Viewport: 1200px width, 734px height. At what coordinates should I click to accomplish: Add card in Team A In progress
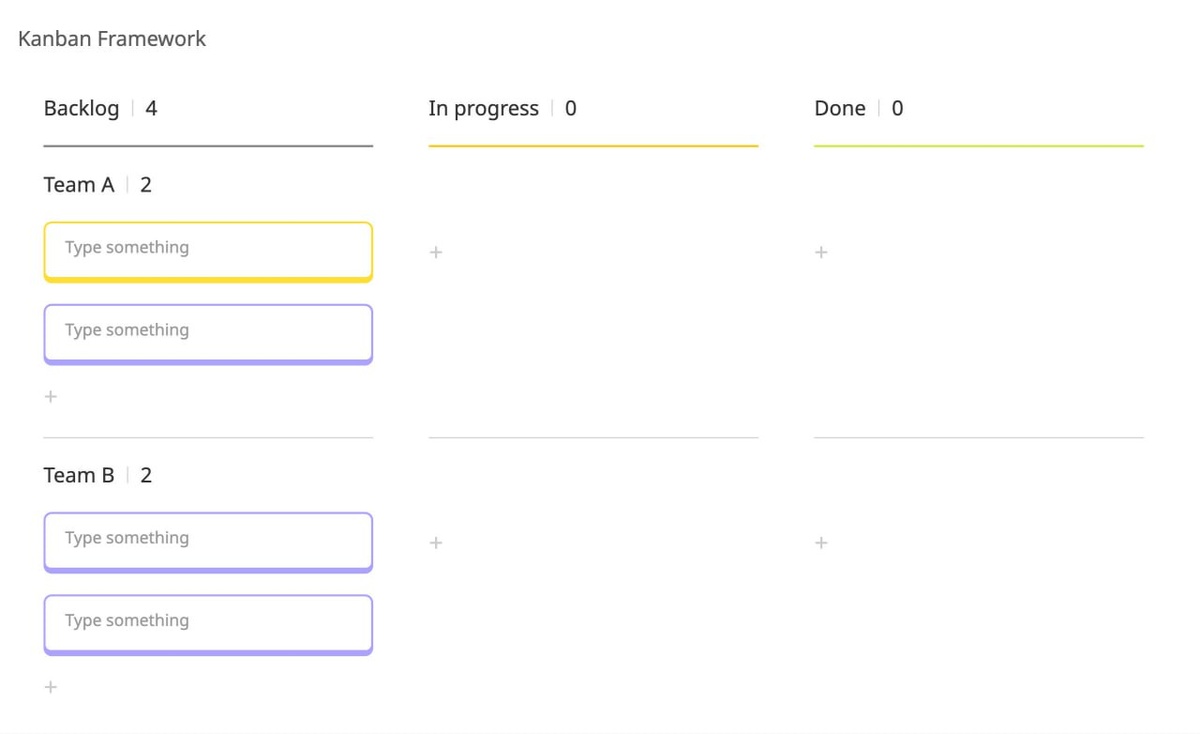(436, 253)
